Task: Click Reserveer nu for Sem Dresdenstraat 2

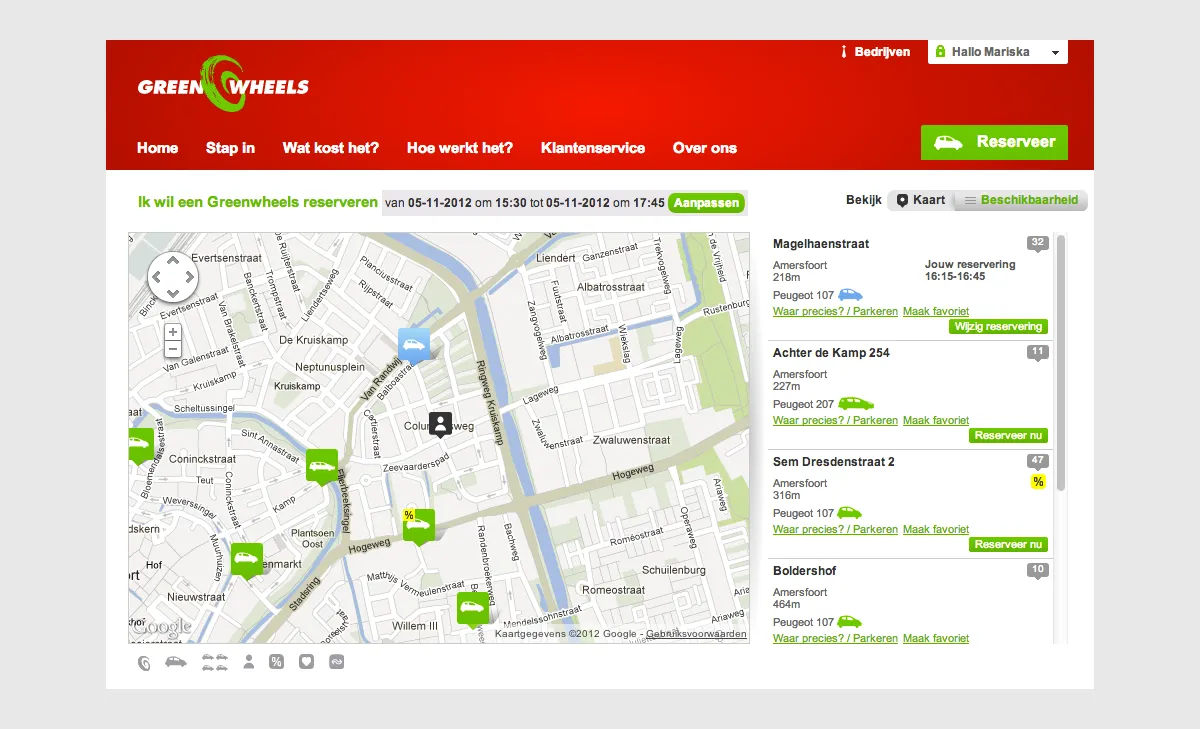Action: [1008, 544]
